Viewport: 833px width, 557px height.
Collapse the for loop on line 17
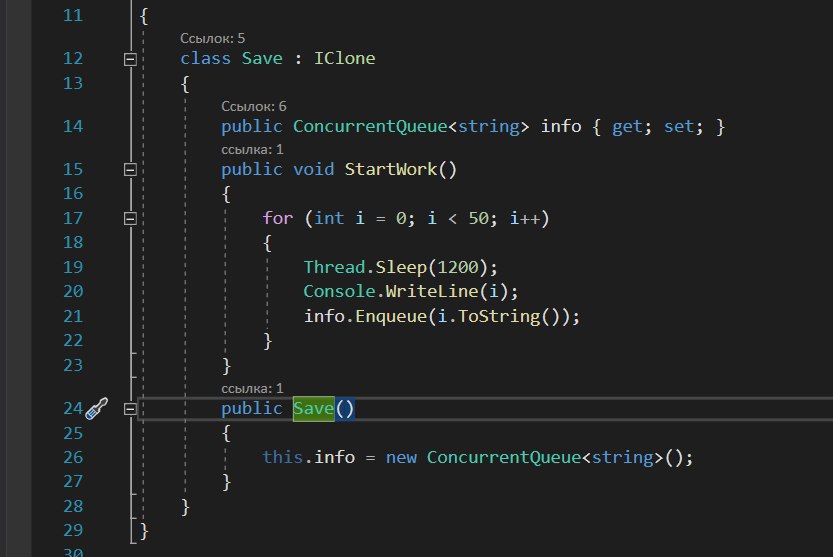pyautogui.click(x=130, y=218)
